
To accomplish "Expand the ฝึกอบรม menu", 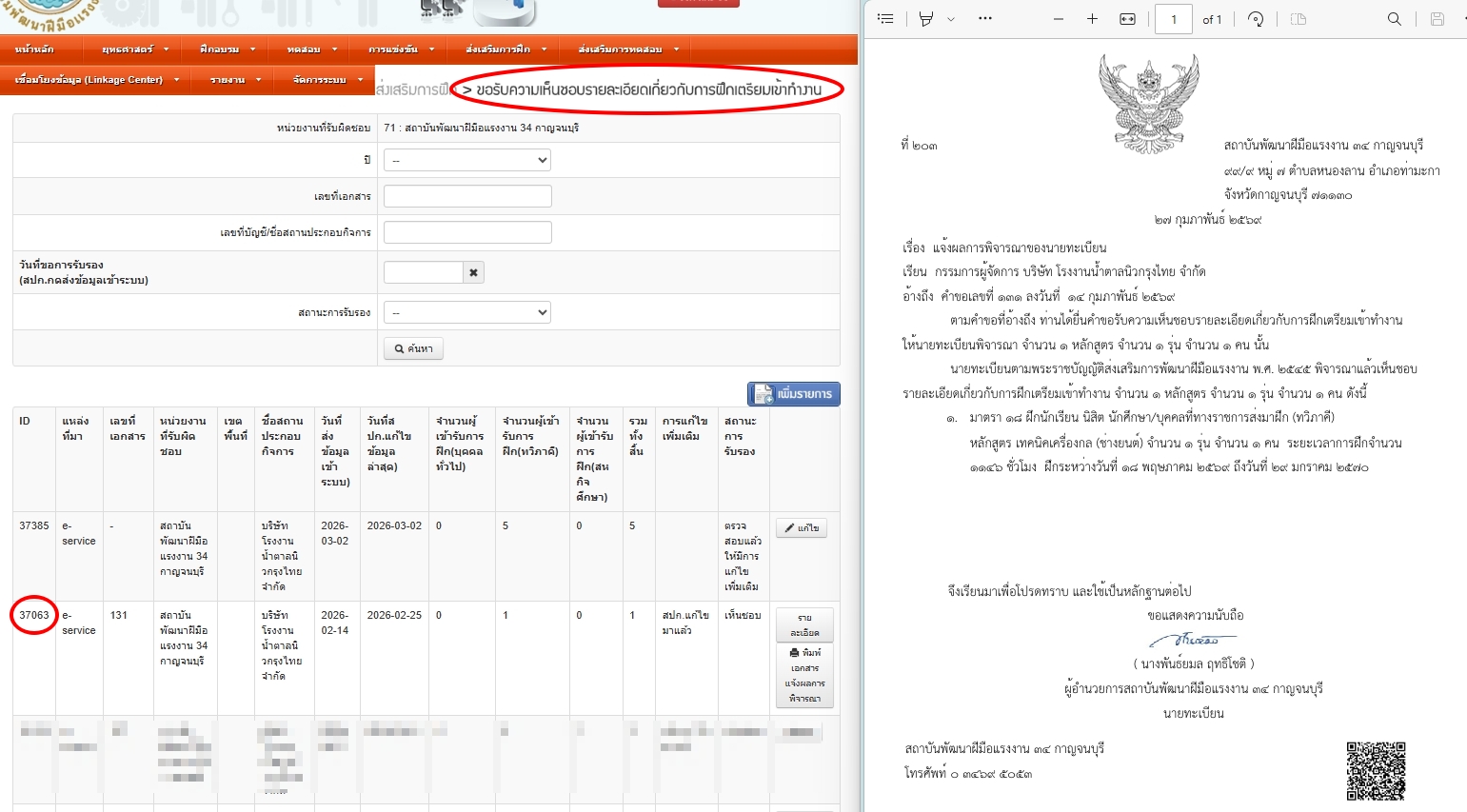I will [227, 49].
